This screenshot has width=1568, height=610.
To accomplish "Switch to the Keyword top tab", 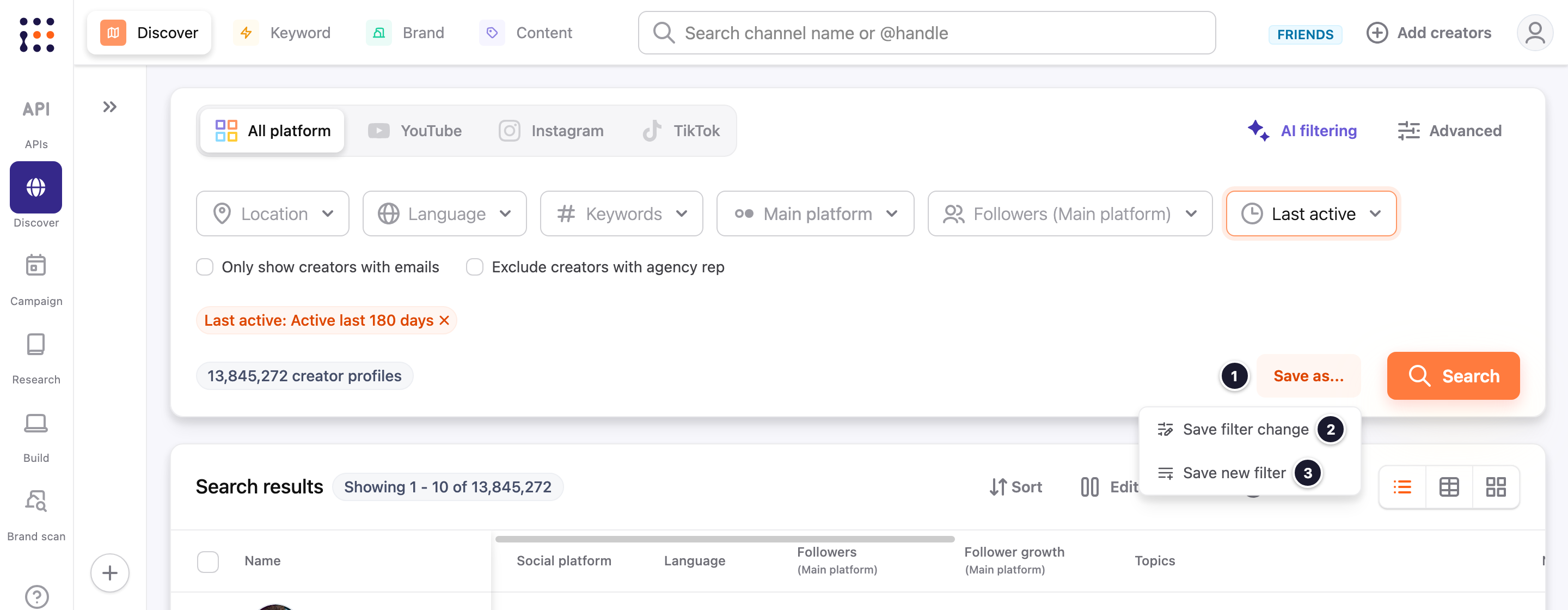I will point(284,33).
